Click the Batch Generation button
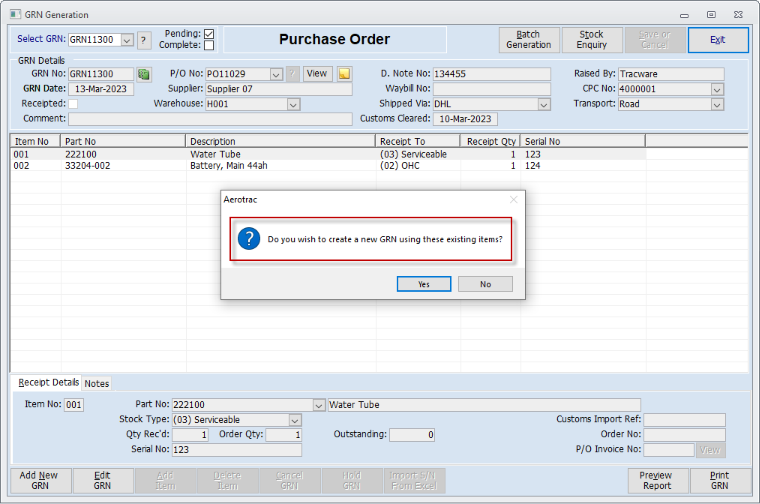Screen dimensions: 760x504 pyautogui.click(x=529, y=40)
